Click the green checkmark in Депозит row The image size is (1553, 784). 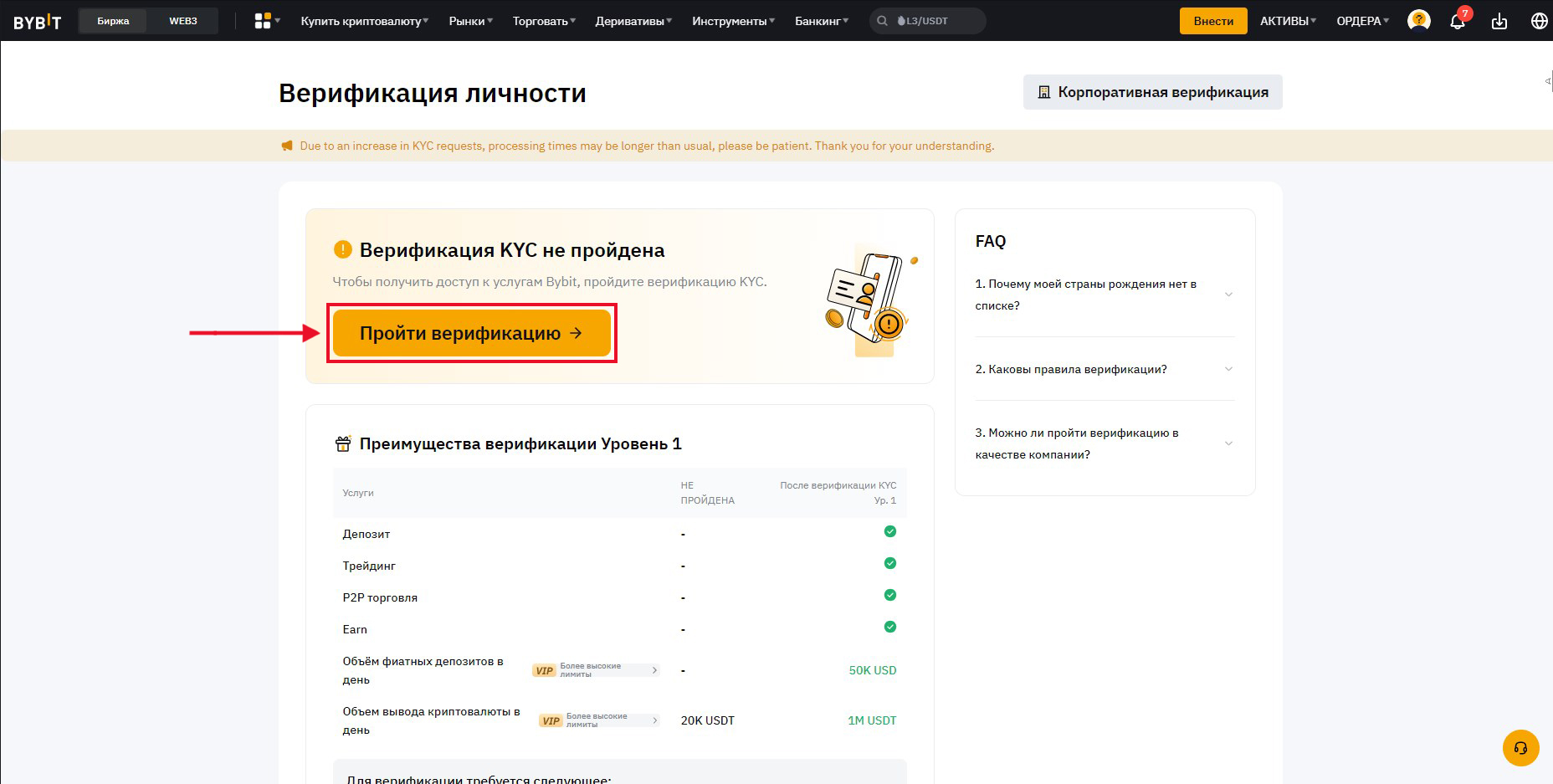(x=890, y=531)
